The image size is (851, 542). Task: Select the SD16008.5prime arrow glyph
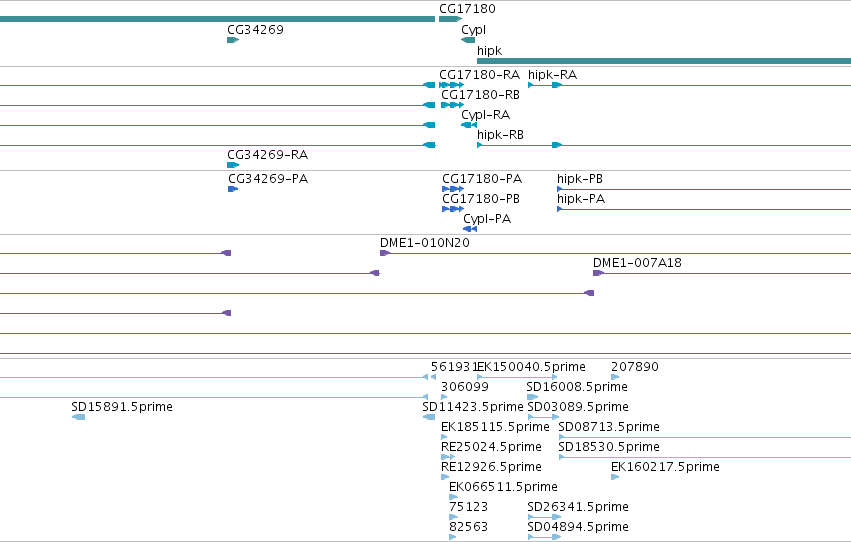(x=532, y=397)
